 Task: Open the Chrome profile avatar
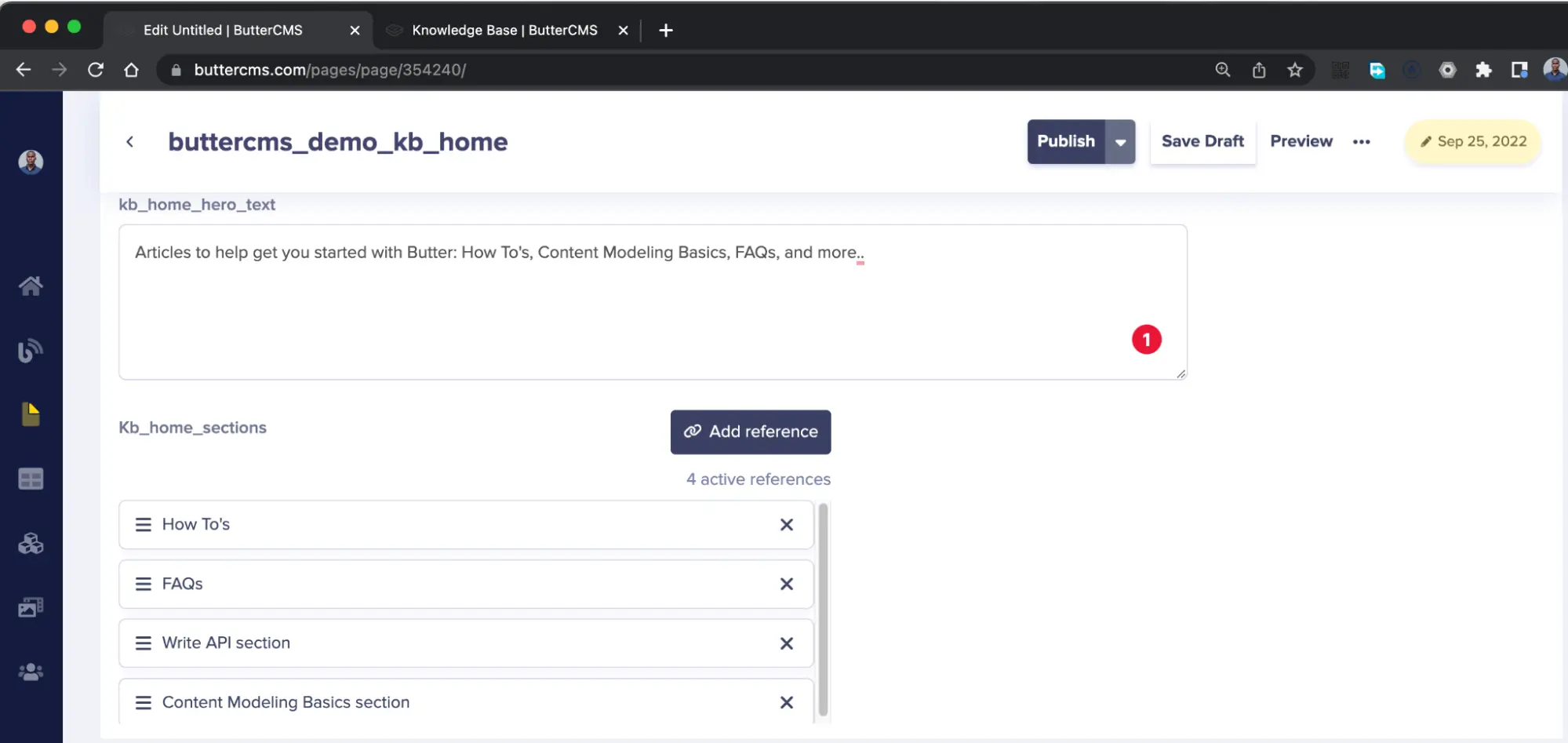[x=1555, y=70]
